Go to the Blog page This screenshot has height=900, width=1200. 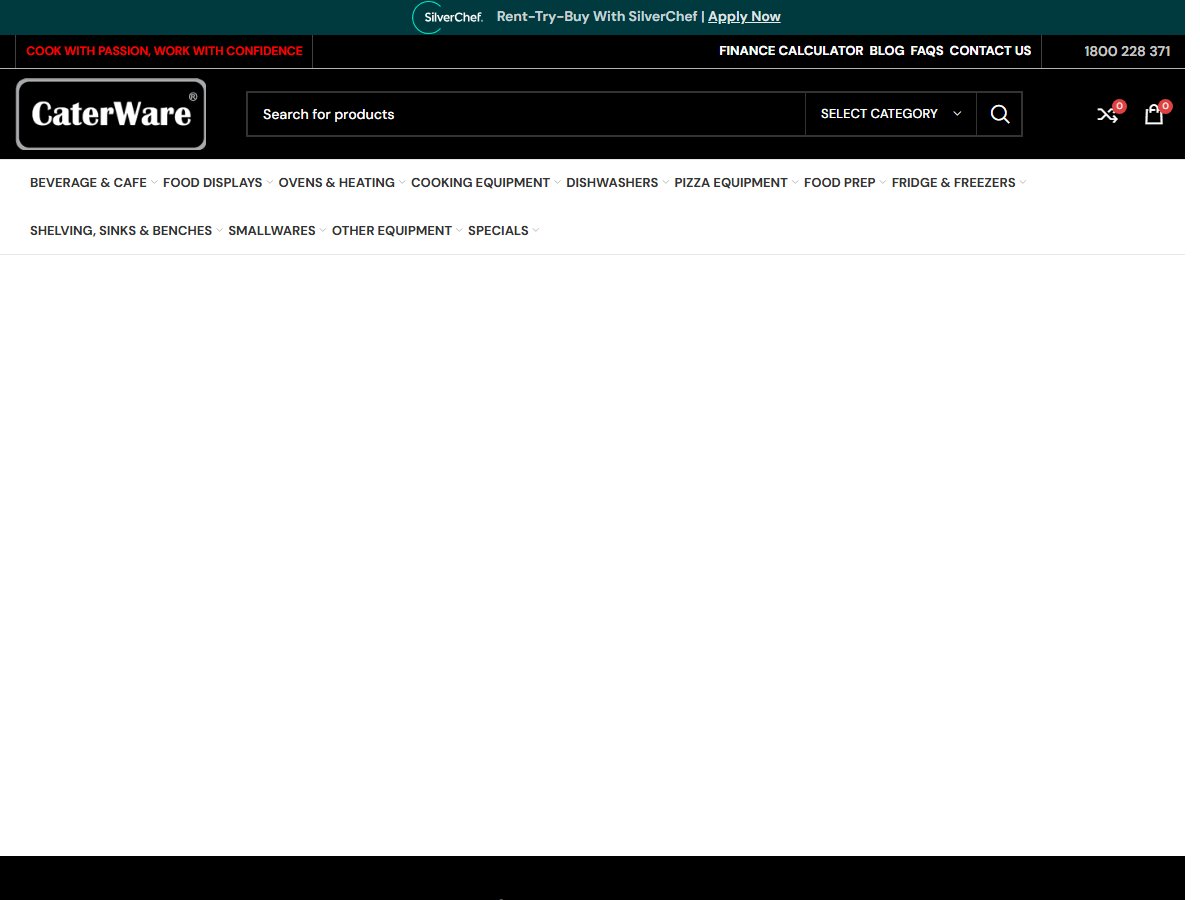887,51
